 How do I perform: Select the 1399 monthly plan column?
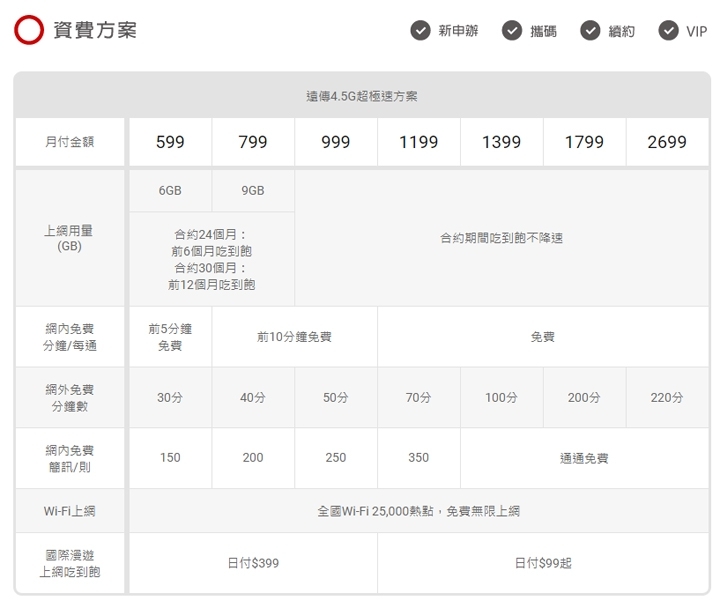[501, 142]
